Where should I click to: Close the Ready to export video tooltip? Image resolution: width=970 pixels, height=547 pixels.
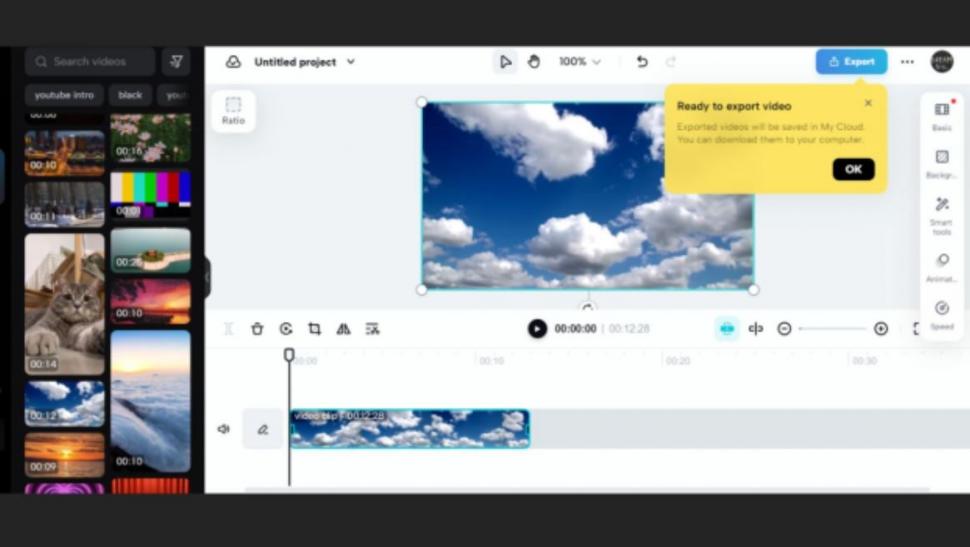point(868,103)
